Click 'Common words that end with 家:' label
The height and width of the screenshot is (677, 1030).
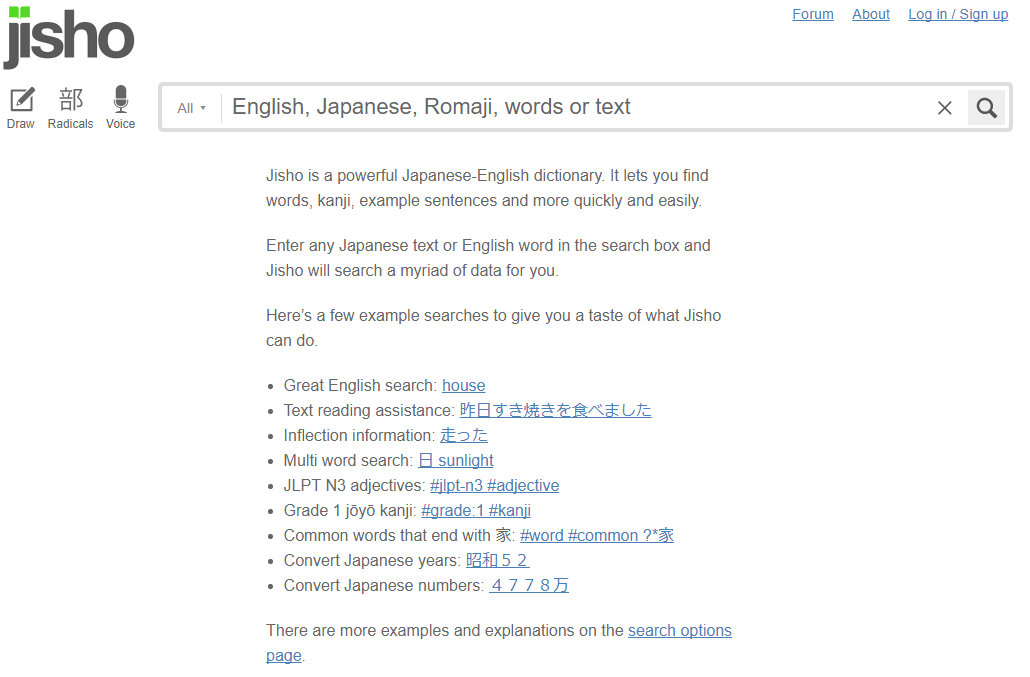(x=399, y=536)
